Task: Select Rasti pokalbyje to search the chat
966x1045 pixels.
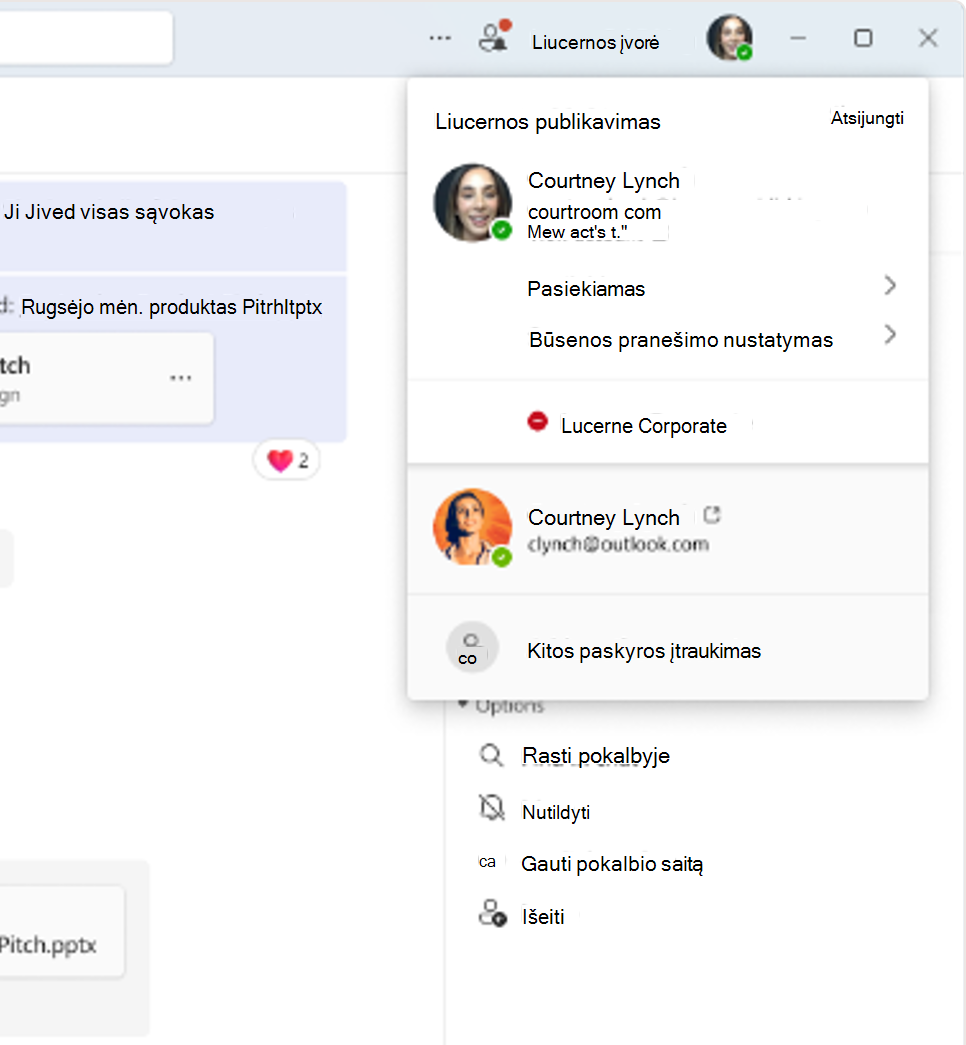Action: (595, 756)
